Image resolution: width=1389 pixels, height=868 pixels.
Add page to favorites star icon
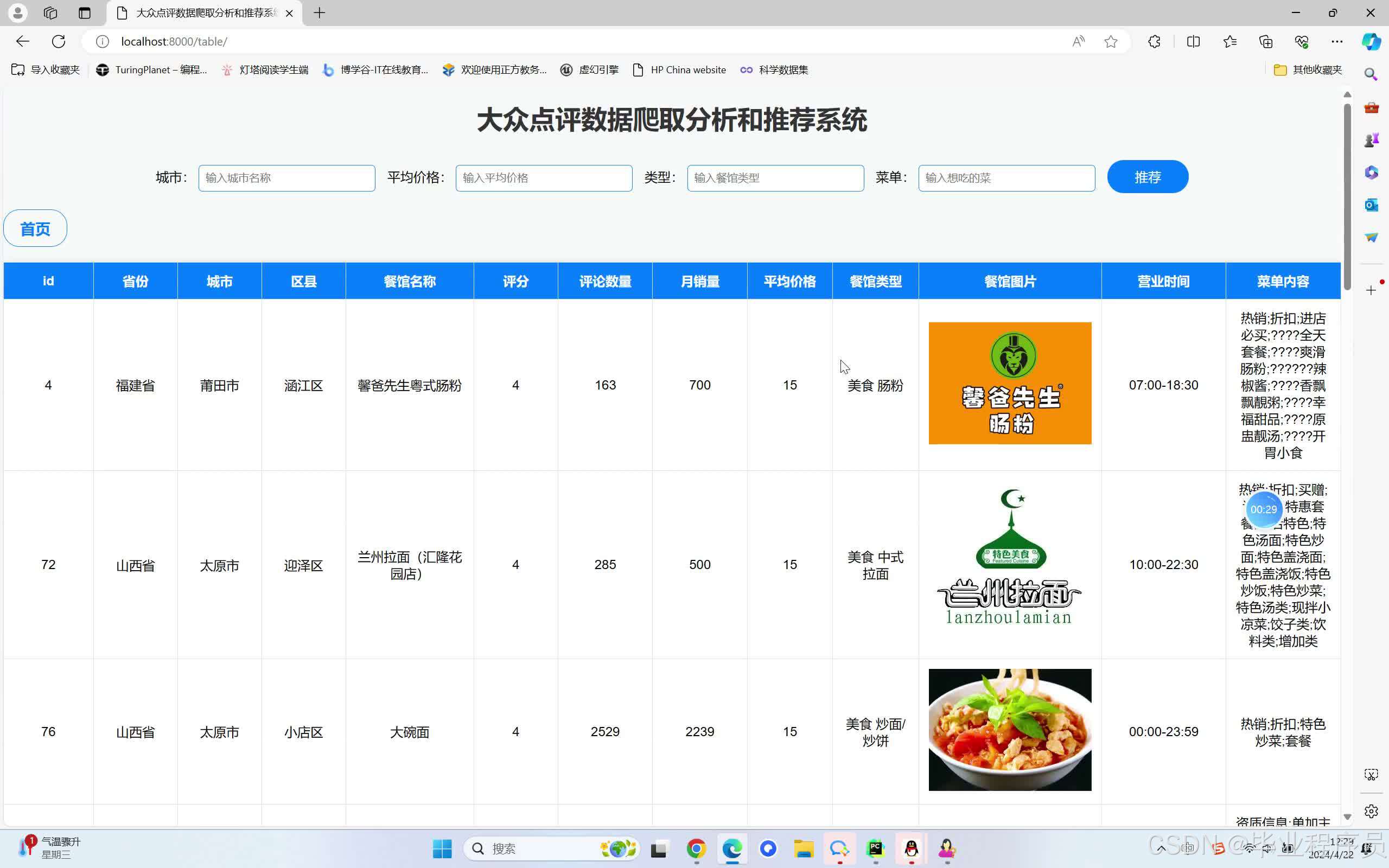click(x=1111, y=41)
